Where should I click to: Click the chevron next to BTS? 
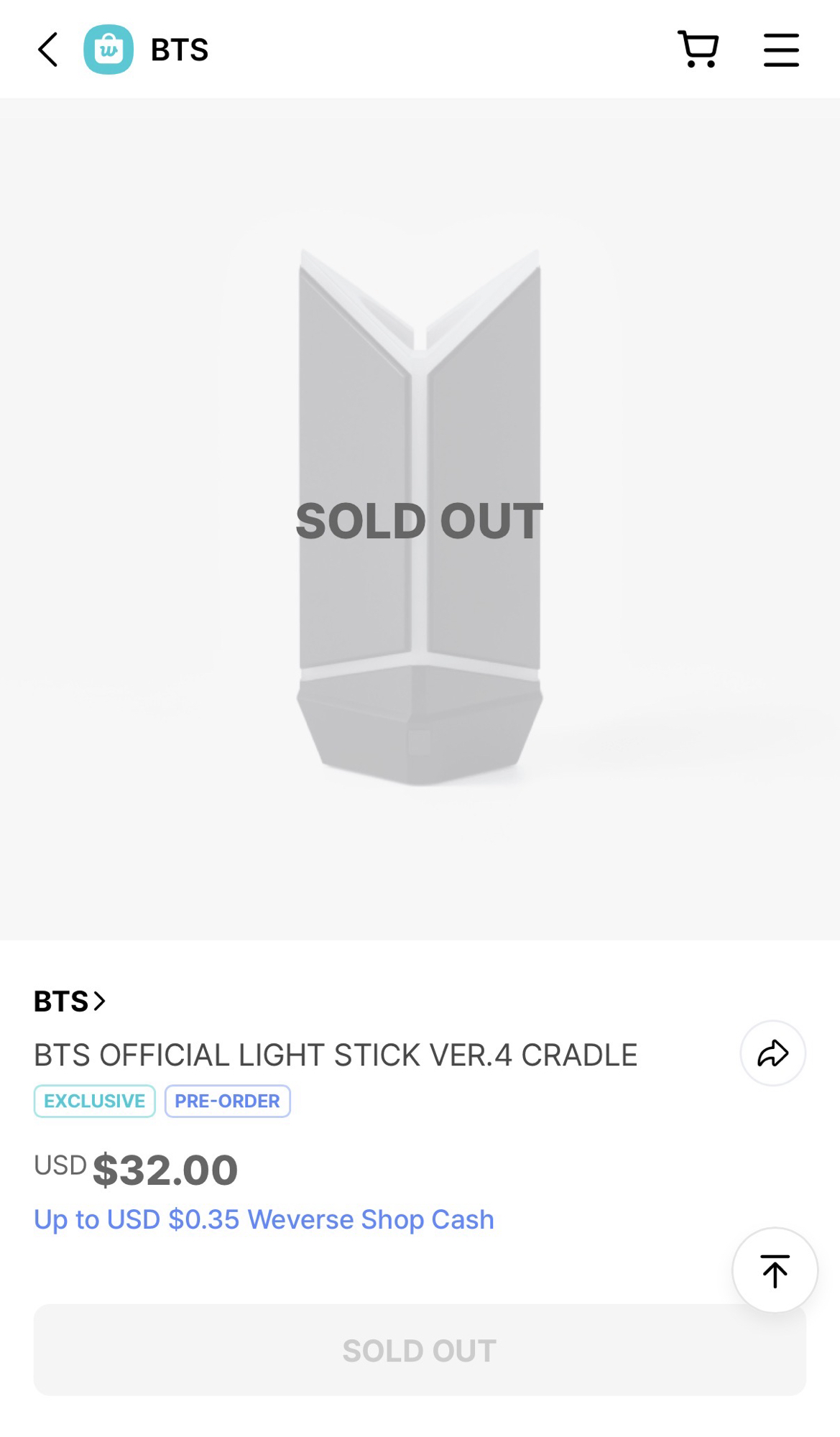click(x=100, y=1001)
